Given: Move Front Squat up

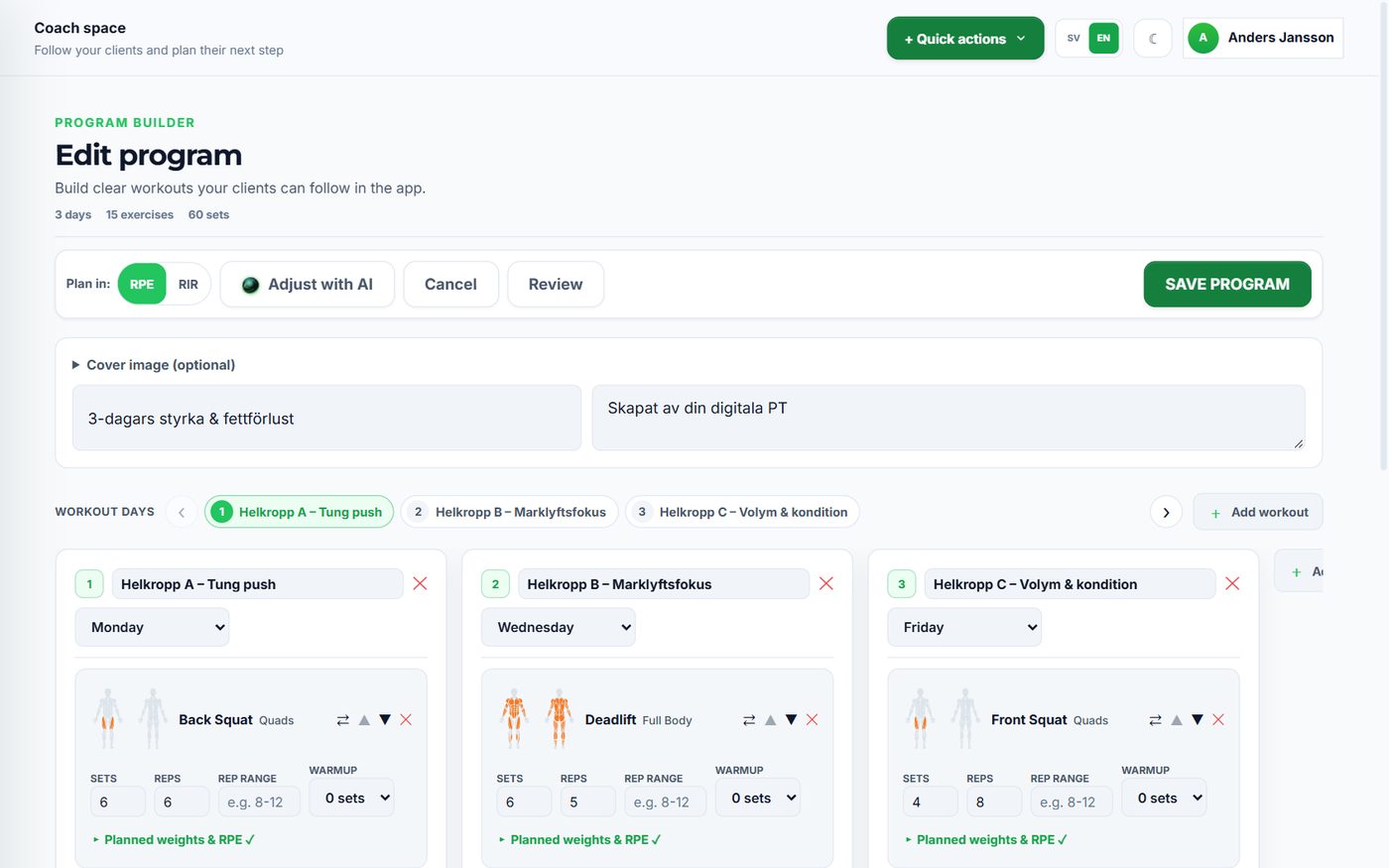Looking at the screenshot, I should 1177,720.
